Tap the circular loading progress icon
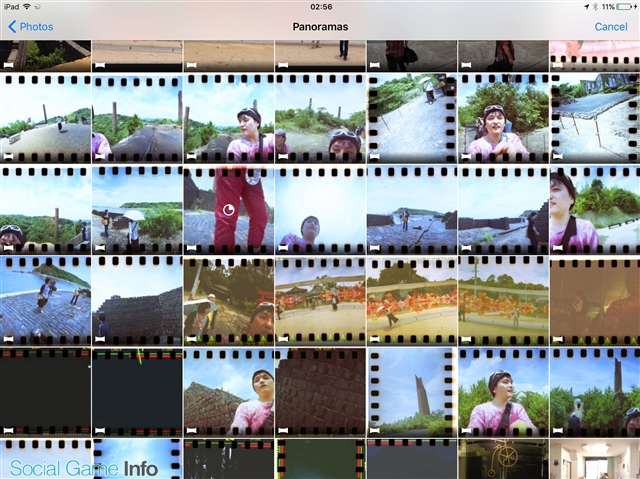 tap(229, 210)
